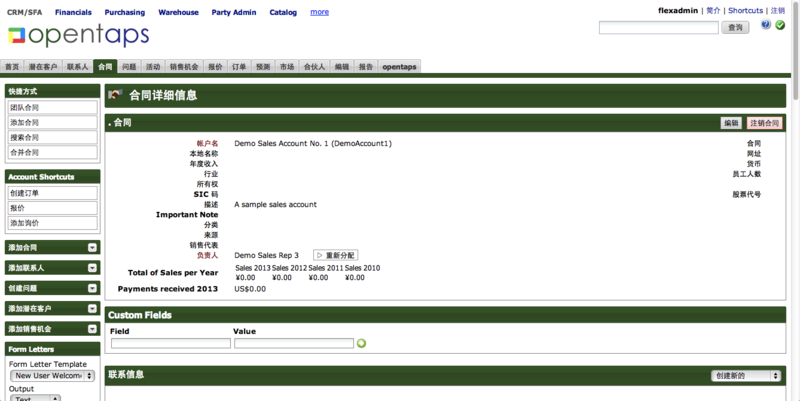Open the 创建新的 contact info dropdown
800x401 pixels.
746,375
